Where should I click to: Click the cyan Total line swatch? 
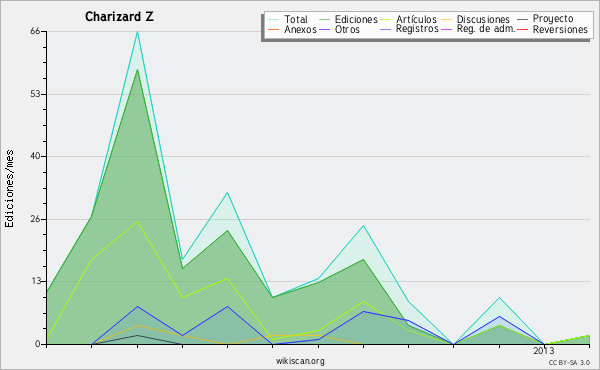click(x=274, y=20)
